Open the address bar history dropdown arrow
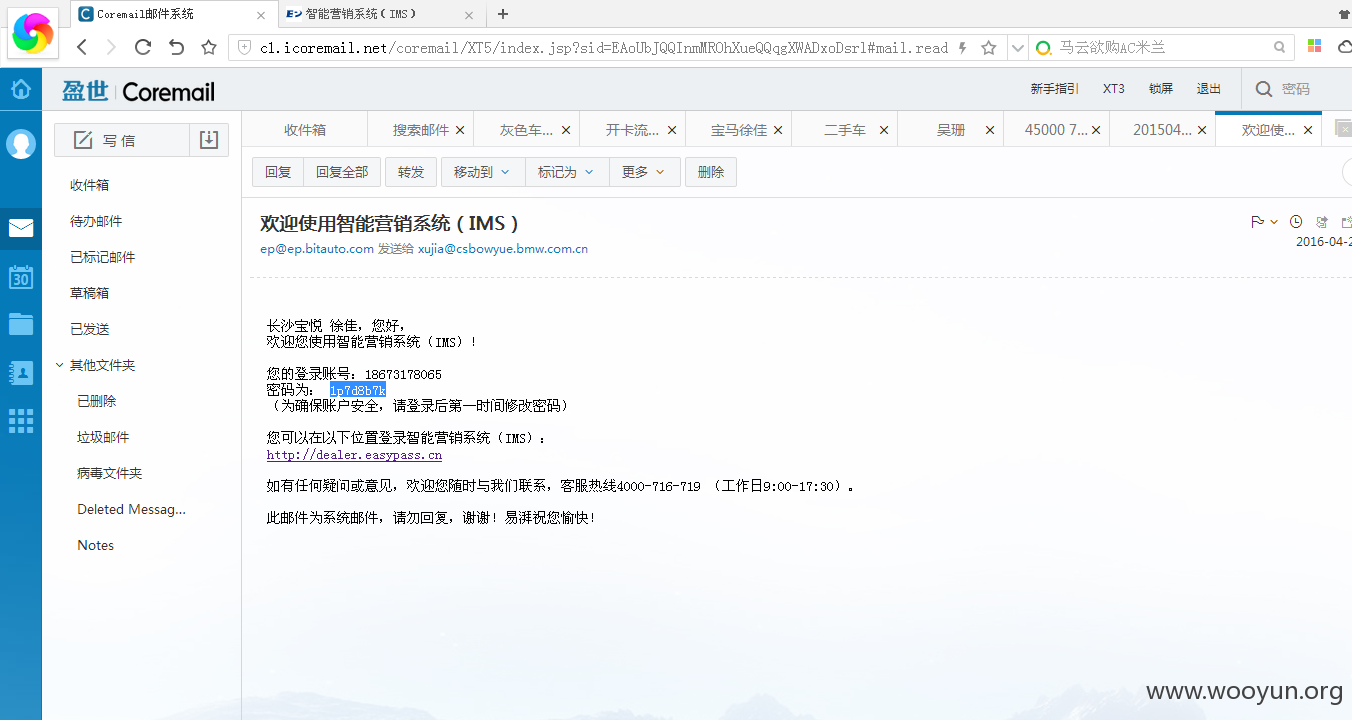 (x=1018, y=48)
